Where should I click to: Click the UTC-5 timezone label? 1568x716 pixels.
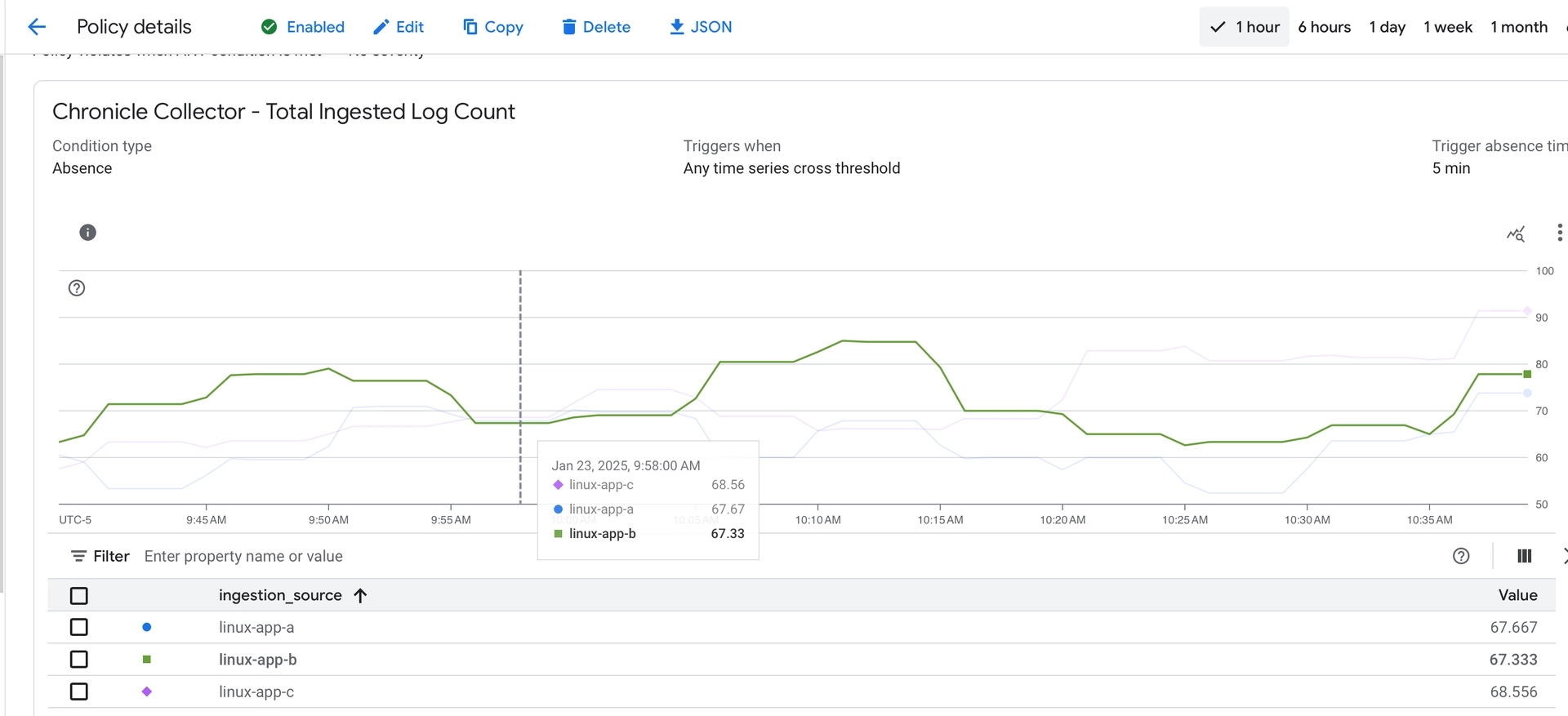(75, 520)
